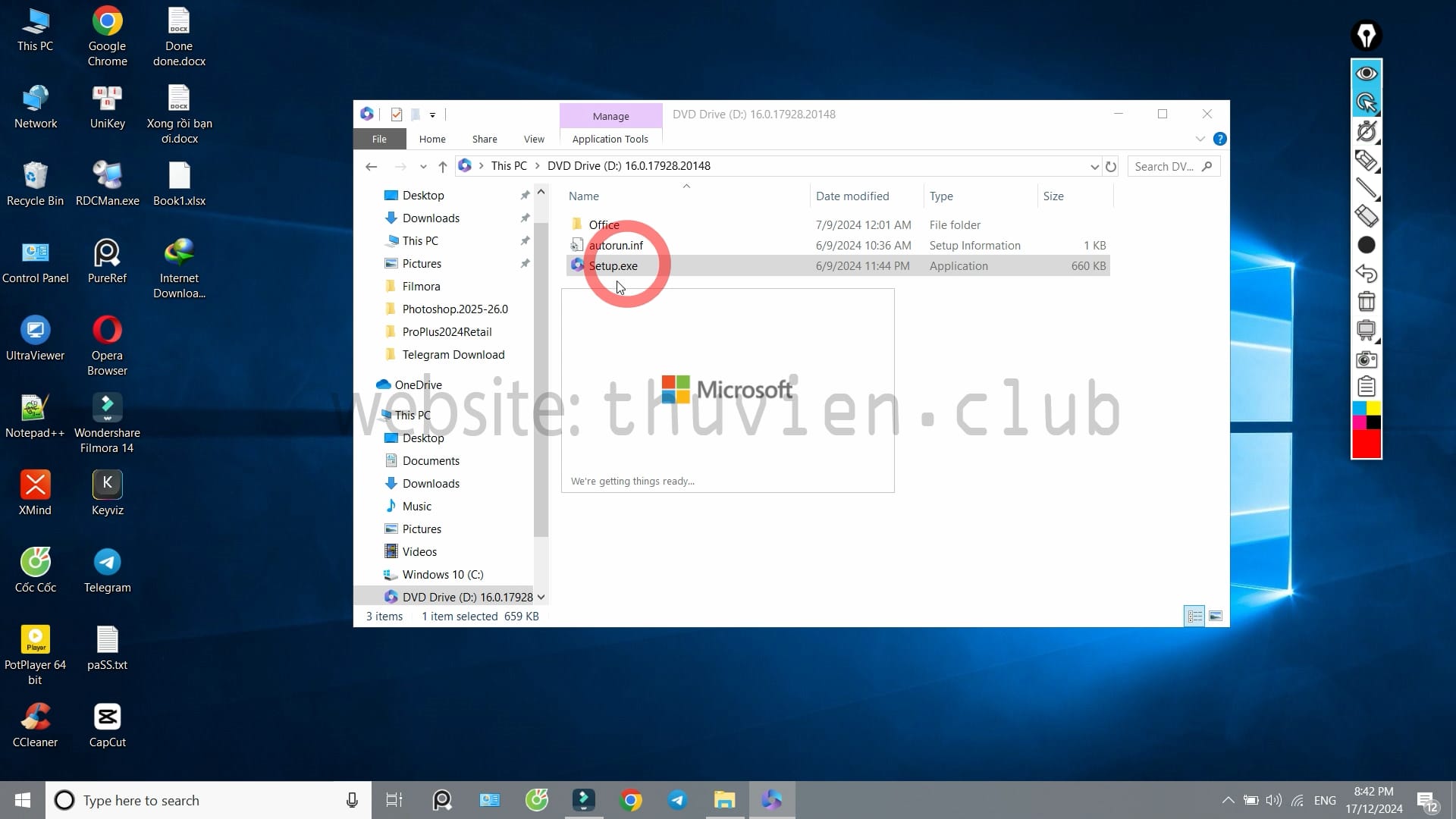Switch to details view layout
Viewport: 1456px width, 819px height.
pos(1194,617)
